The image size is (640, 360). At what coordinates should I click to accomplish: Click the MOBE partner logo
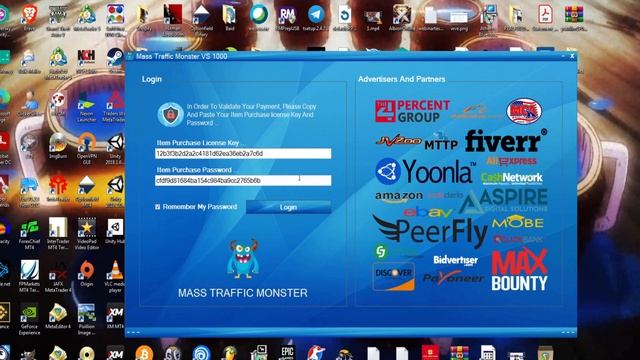tap(518, 223)
